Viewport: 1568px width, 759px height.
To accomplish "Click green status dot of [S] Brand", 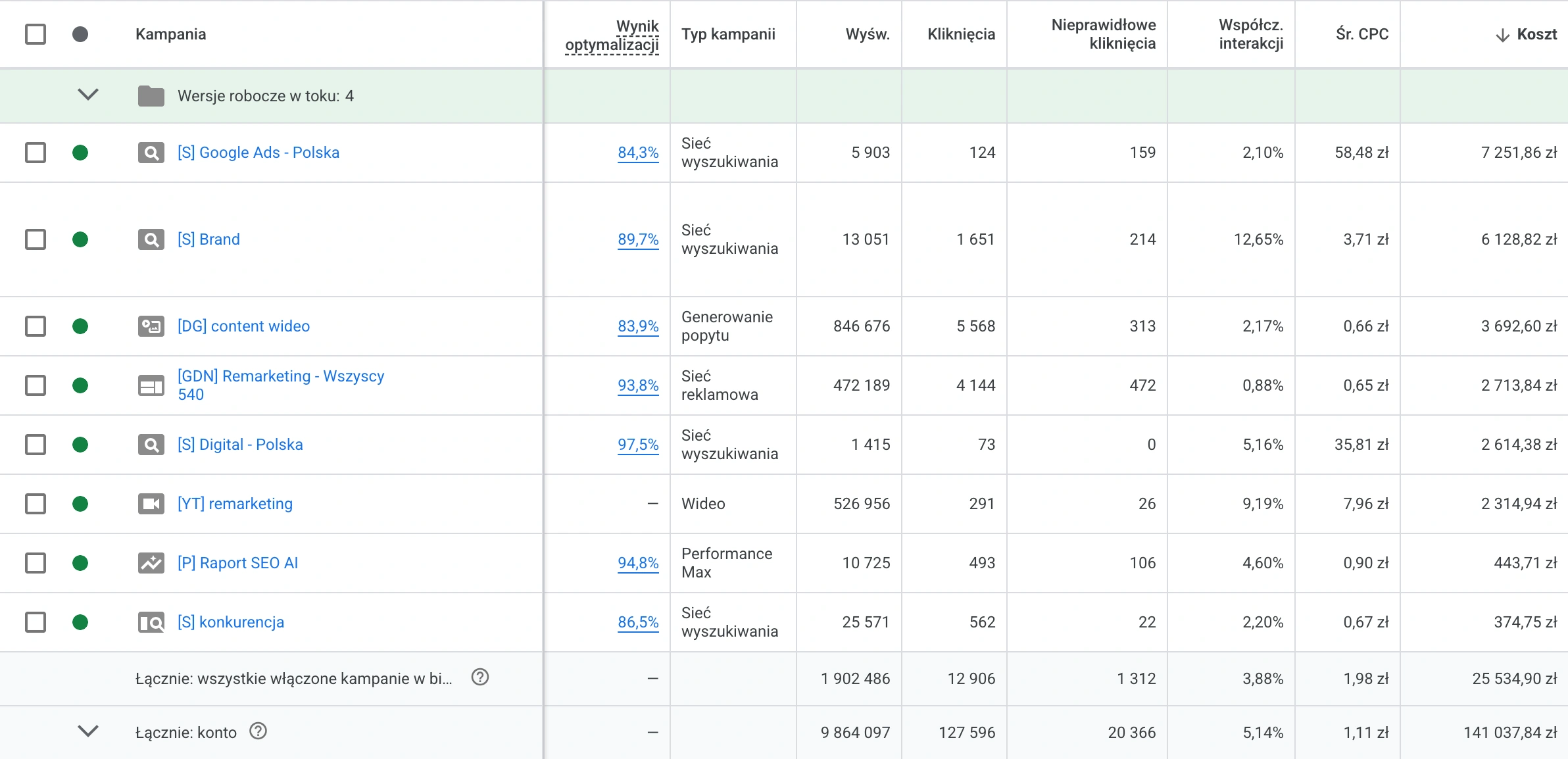I will click(80, 239).
